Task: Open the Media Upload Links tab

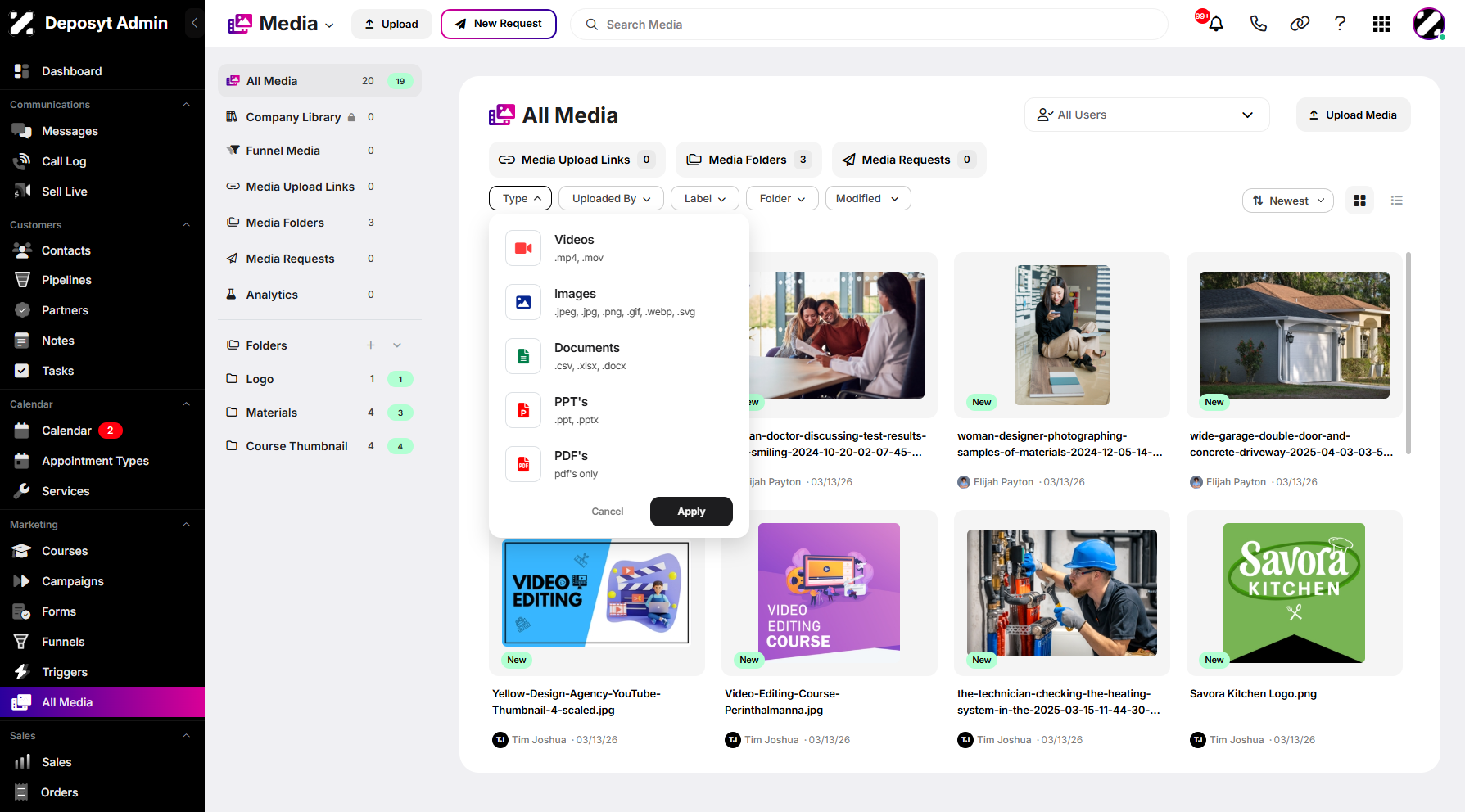Action: [577, 160]
